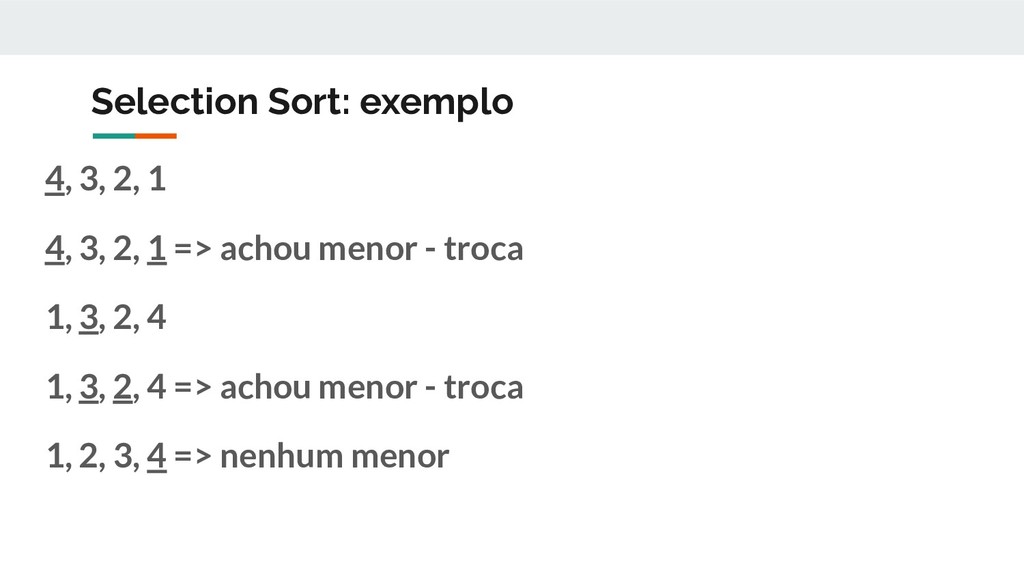
Task: Click the '=>' arrow before 'nenhum menor'
Action: [x=193, y=456]
